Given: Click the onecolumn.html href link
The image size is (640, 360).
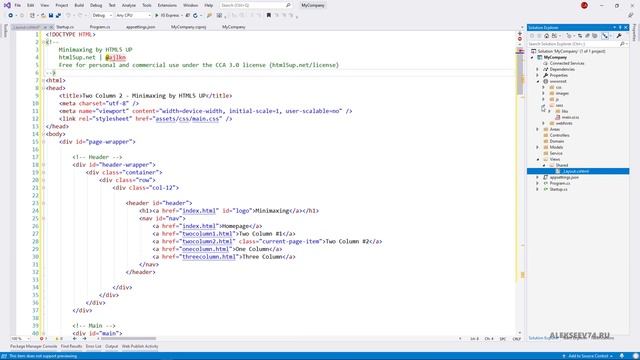Looking at the screenshot, I should [x=206, y=249].
